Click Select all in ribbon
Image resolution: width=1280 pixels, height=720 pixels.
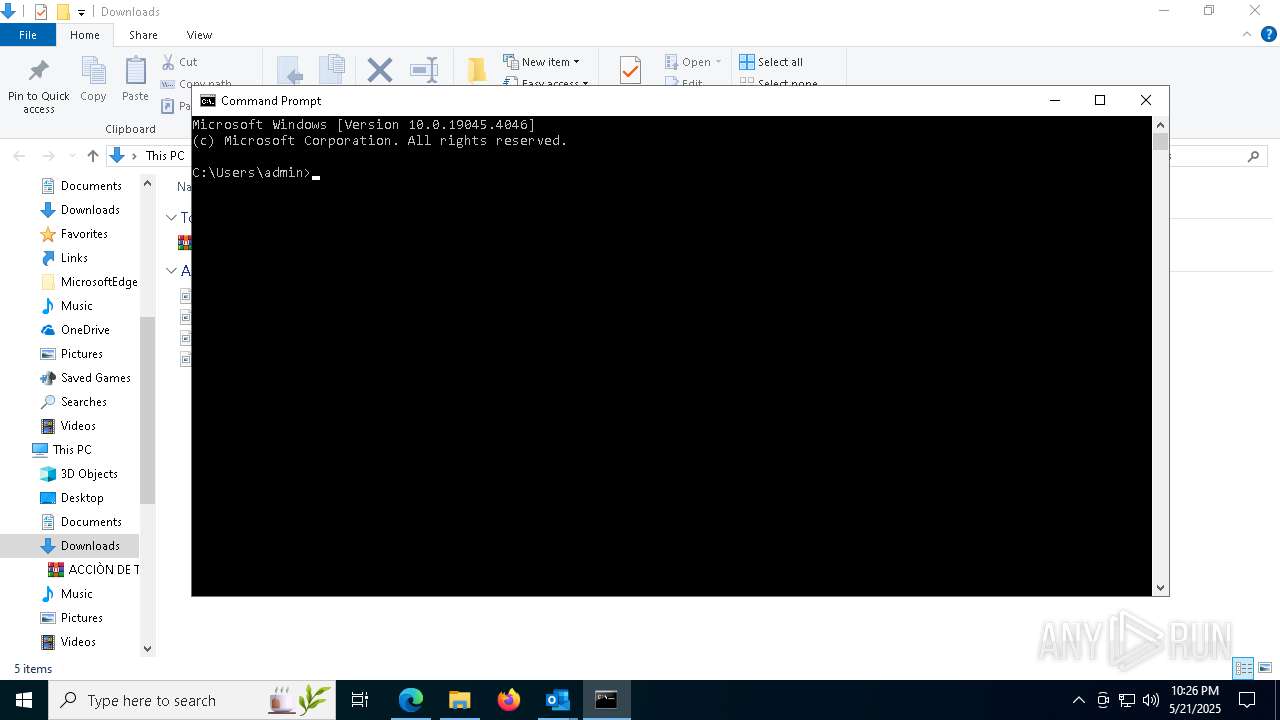pos(771,62)
